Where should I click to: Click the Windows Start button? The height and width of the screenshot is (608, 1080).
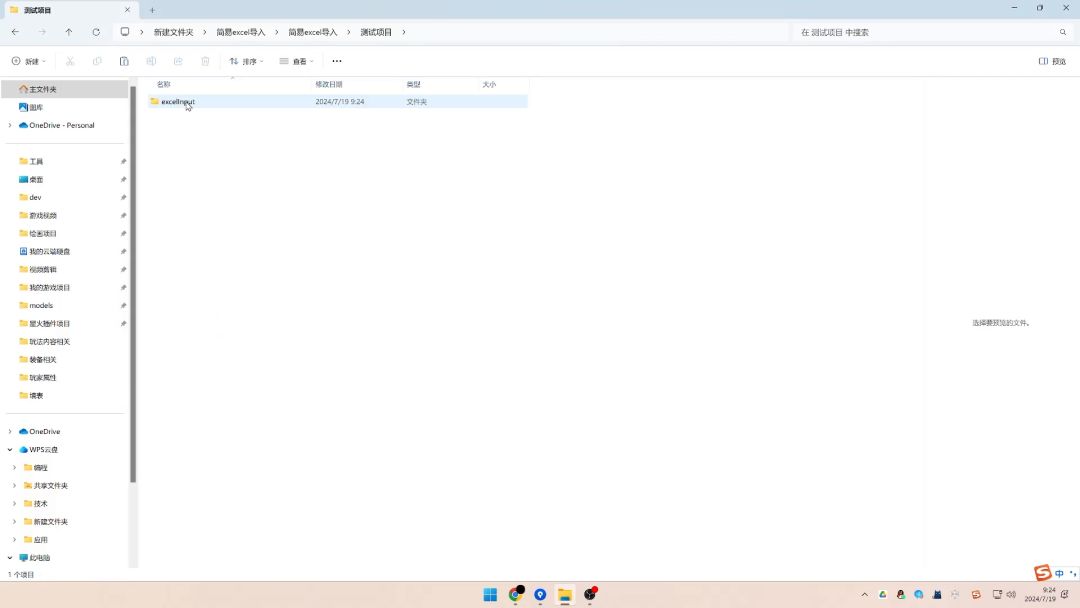(490, 595)
